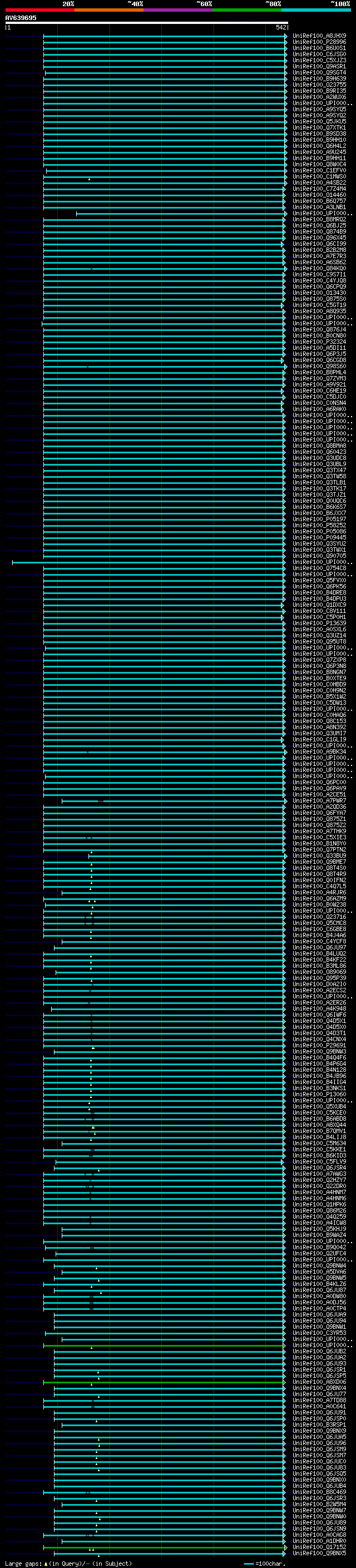Select the UniRef100_A2CE51 label

point(319,794)
